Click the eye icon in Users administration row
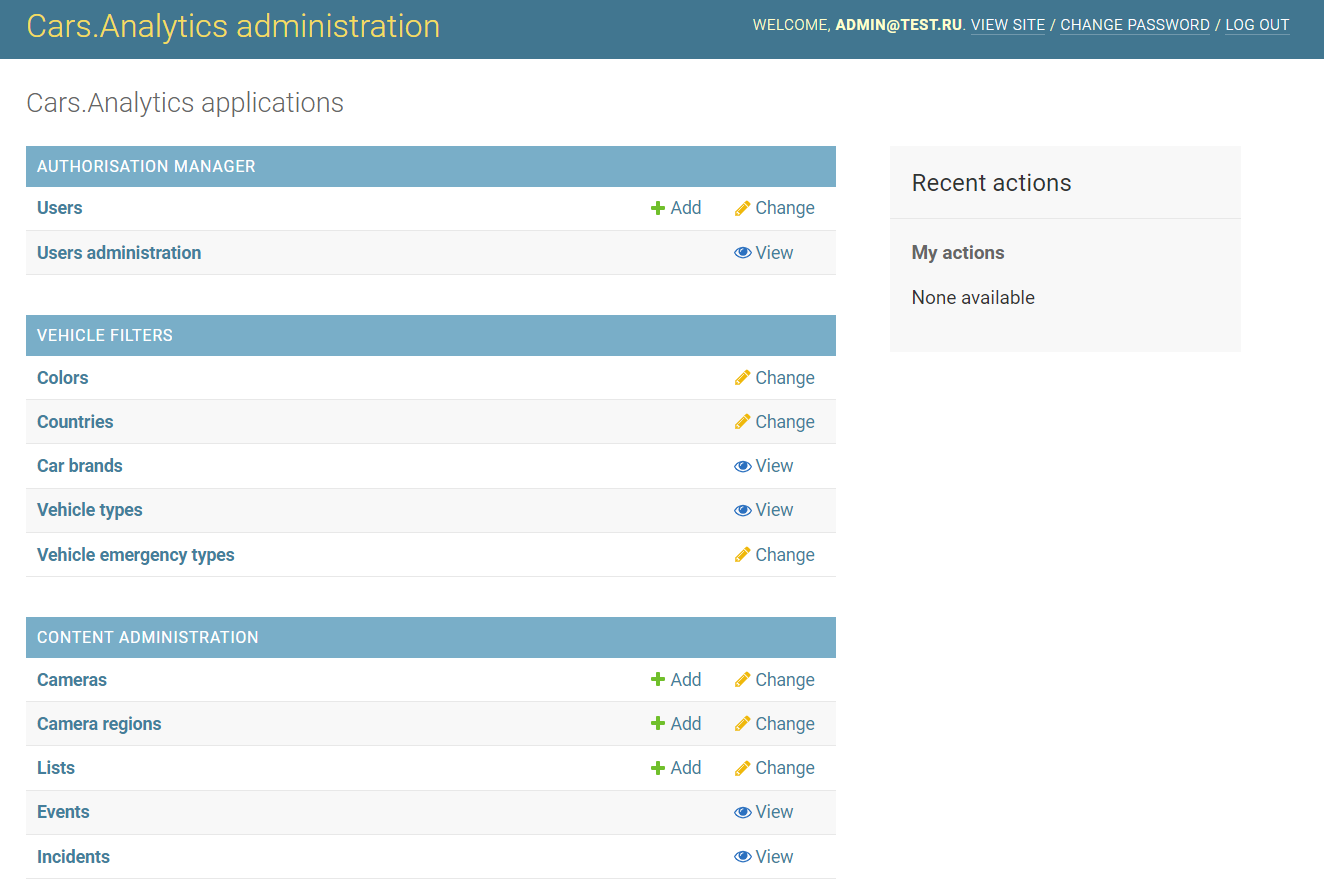This screenshot has height=879, width=1324. pyautogui.click(x=742, y=253)
